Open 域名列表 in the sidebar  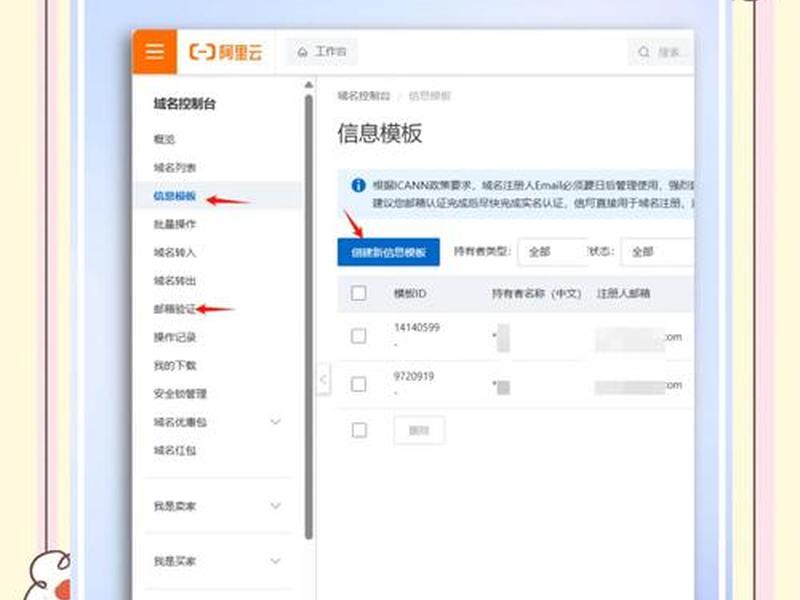[174, 168]
